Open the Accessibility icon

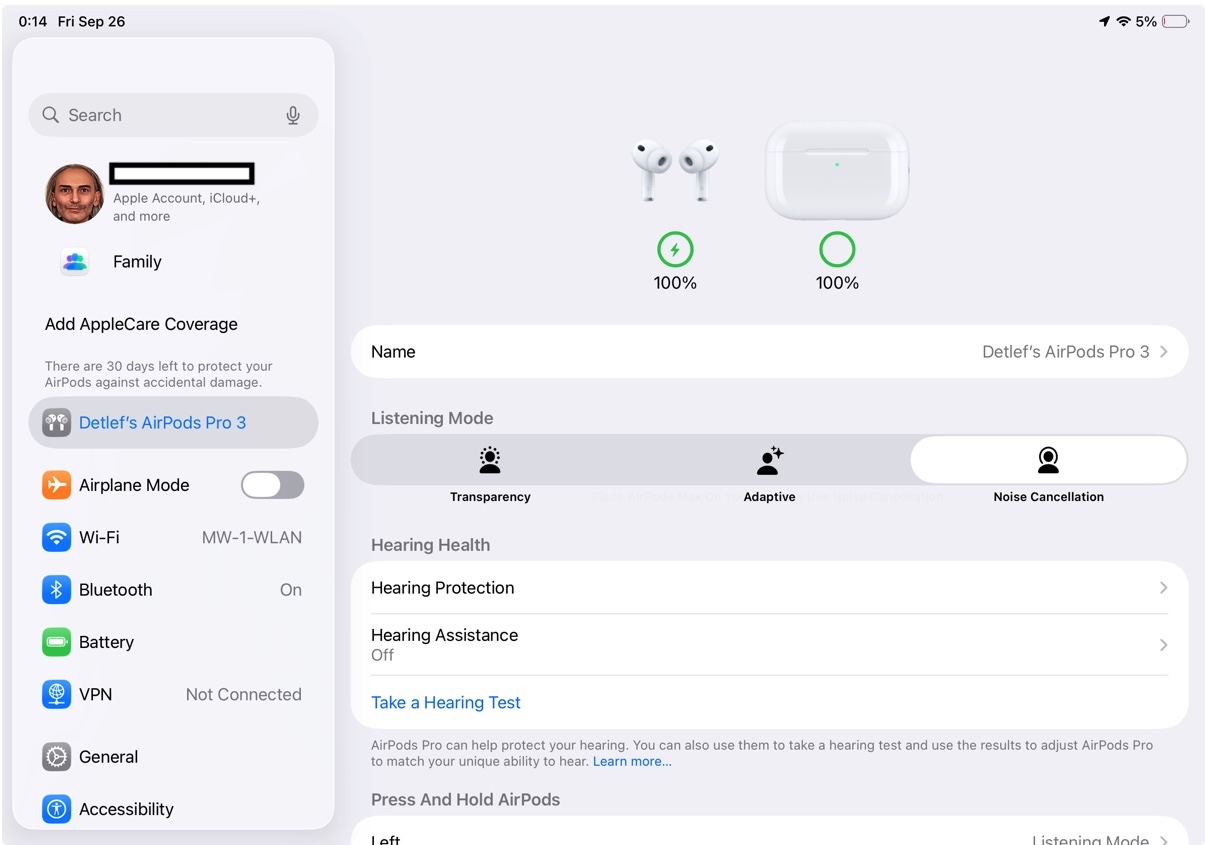(x=56, y=809)
